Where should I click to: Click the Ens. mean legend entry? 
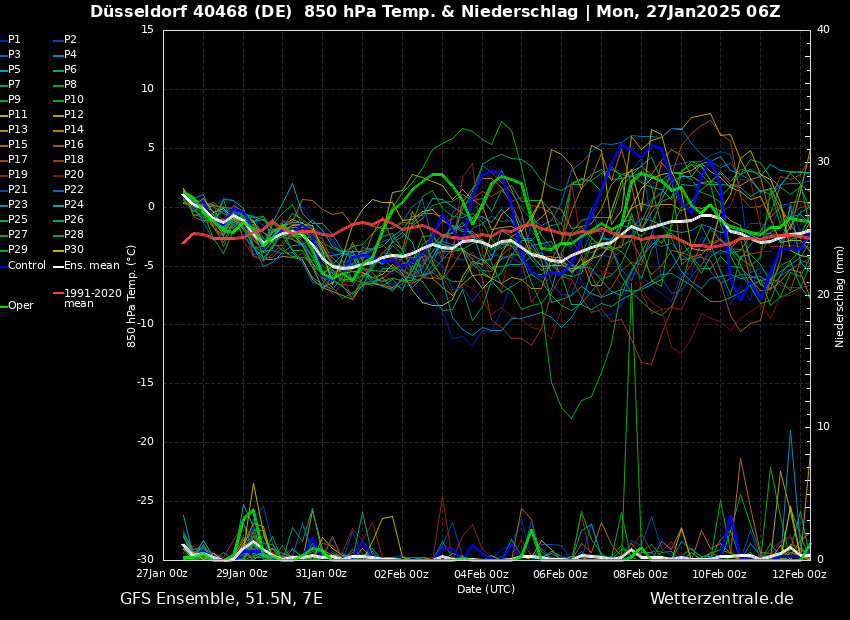point(91,266)
